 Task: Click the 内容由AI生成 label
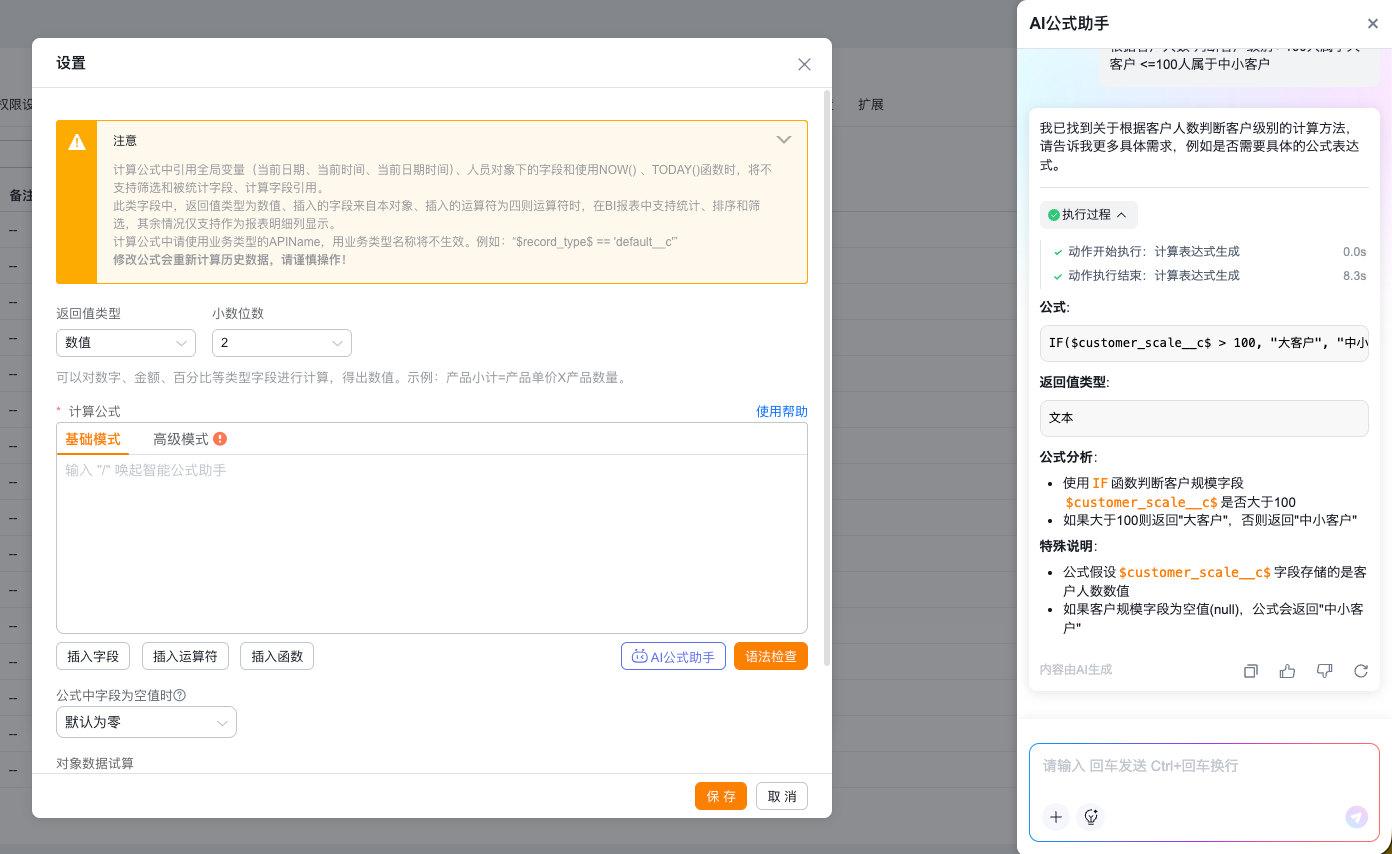[1076, 669]
